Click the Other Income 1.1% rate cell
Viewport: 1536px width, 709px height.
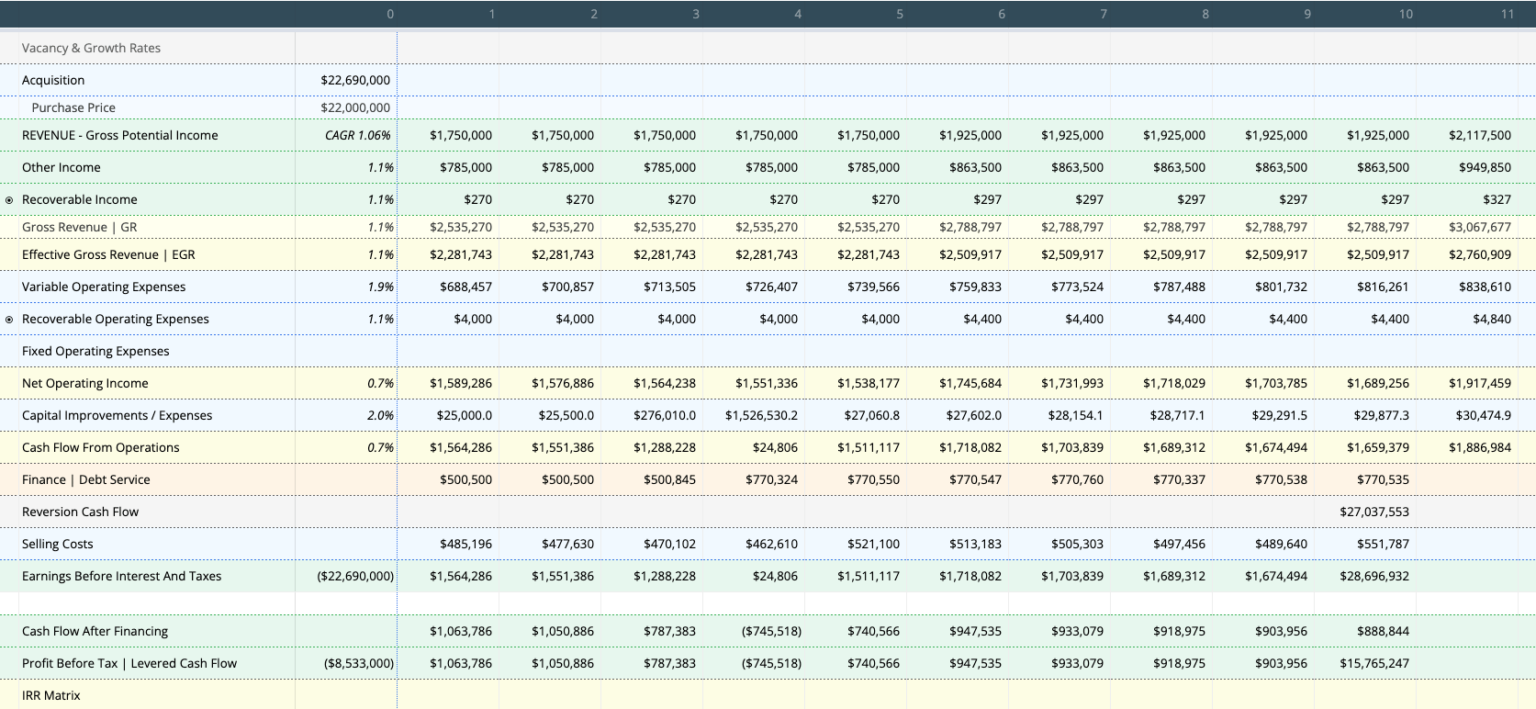[383, 167]
